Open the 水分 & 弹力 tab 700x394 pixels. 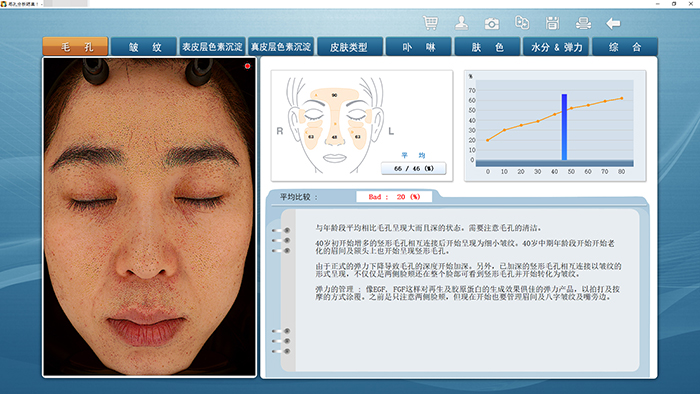click(556, 47)
